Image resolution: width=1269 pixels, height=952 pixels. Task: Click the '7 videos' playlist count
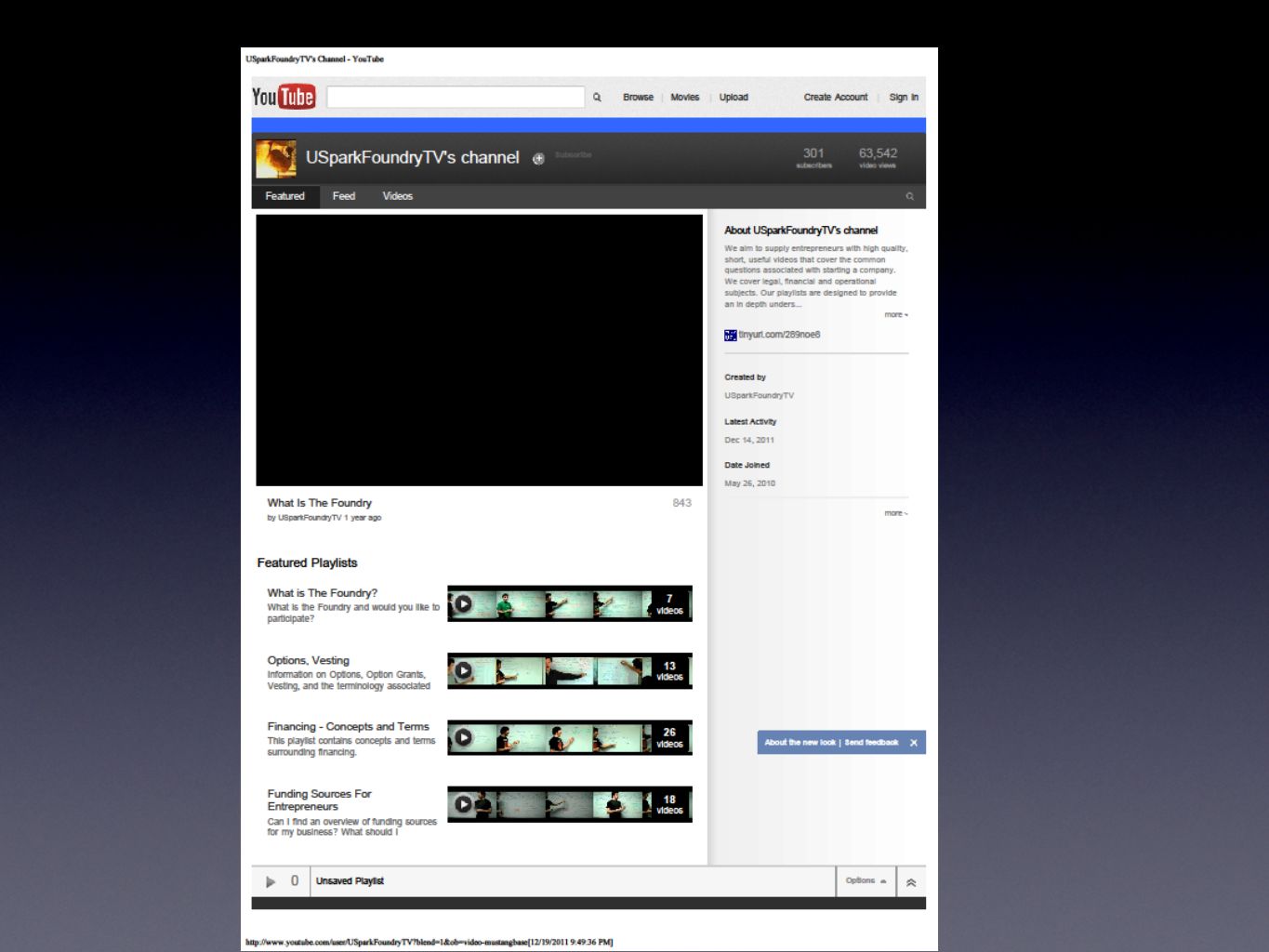coord(669,604)
